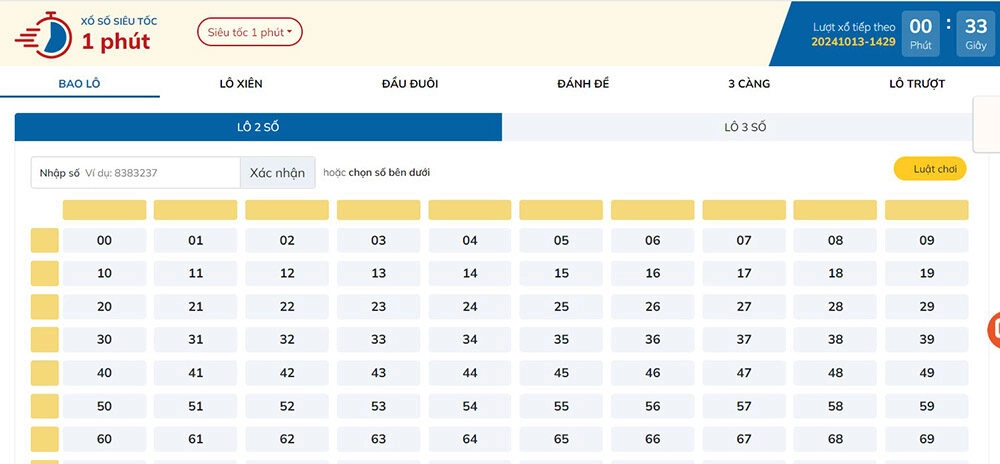Click yellow selector above the 00 column

click(x=104, y=210)
